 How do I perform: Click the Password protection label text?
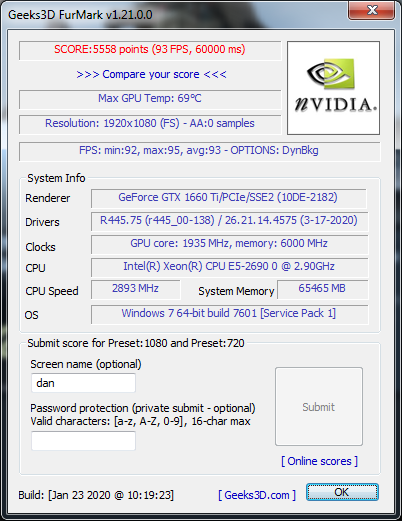pyautogui.click(x=143, y=408)
